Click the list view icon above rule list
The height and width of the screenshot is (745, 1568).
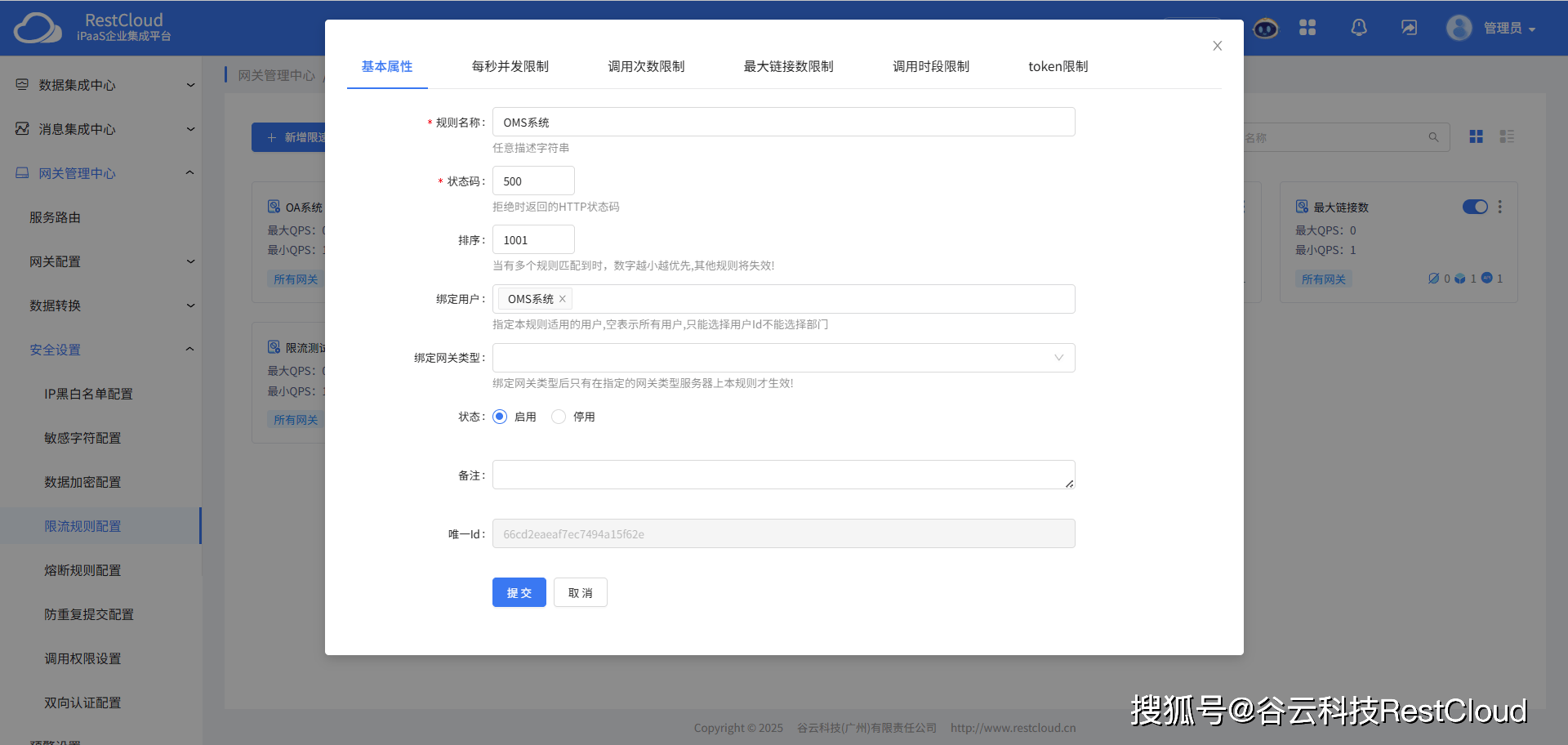tap(1508, 136)
